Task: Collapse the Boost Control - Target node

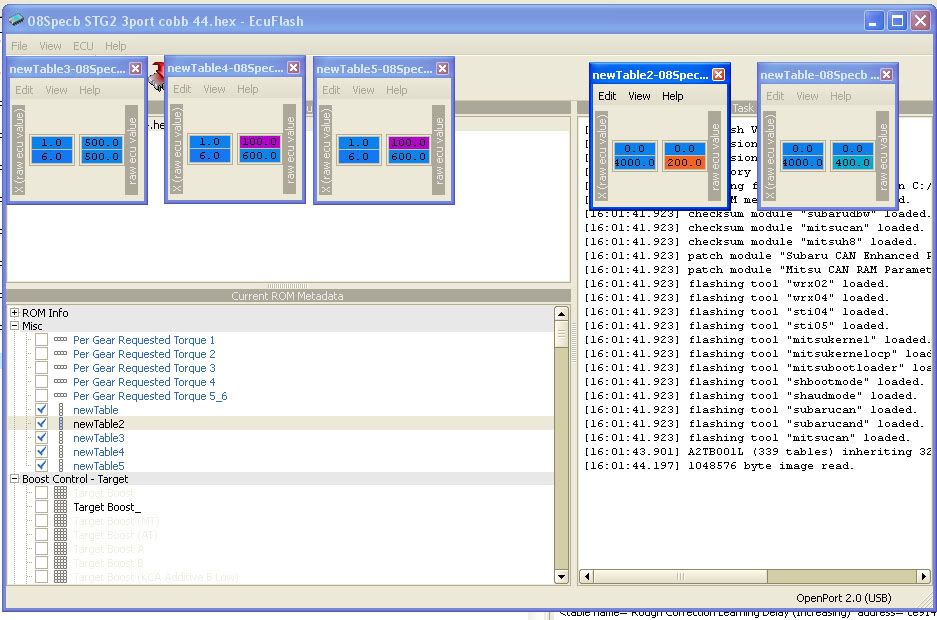Action: click(x=14, y=479)
